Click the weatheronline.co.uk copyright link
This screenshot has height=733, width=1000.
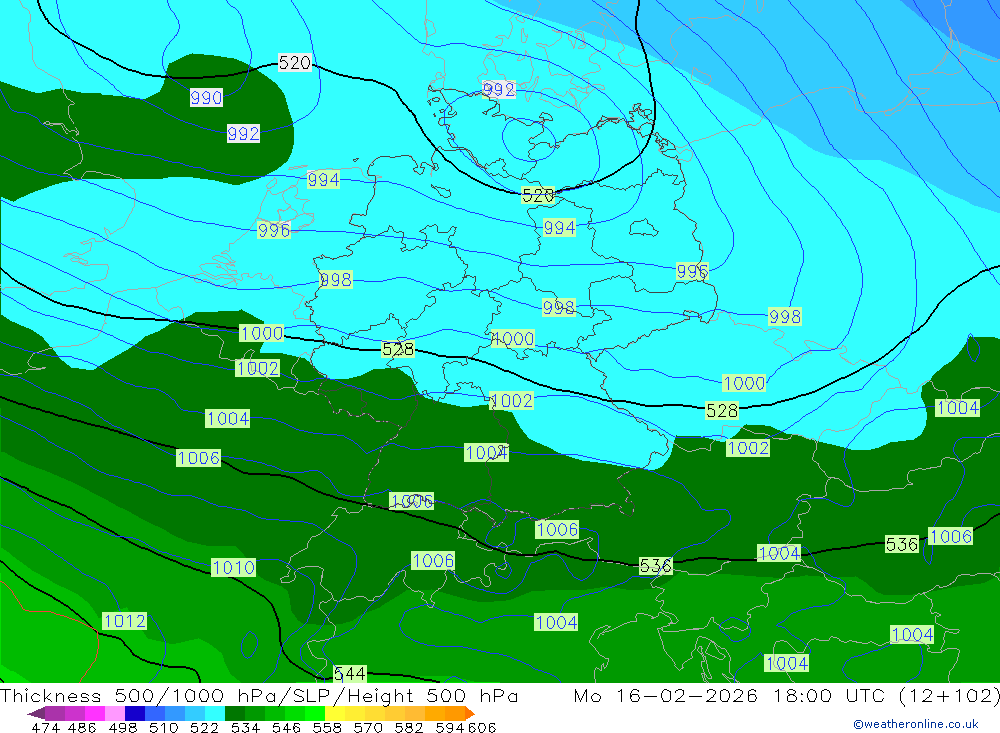tap(916, 724)
